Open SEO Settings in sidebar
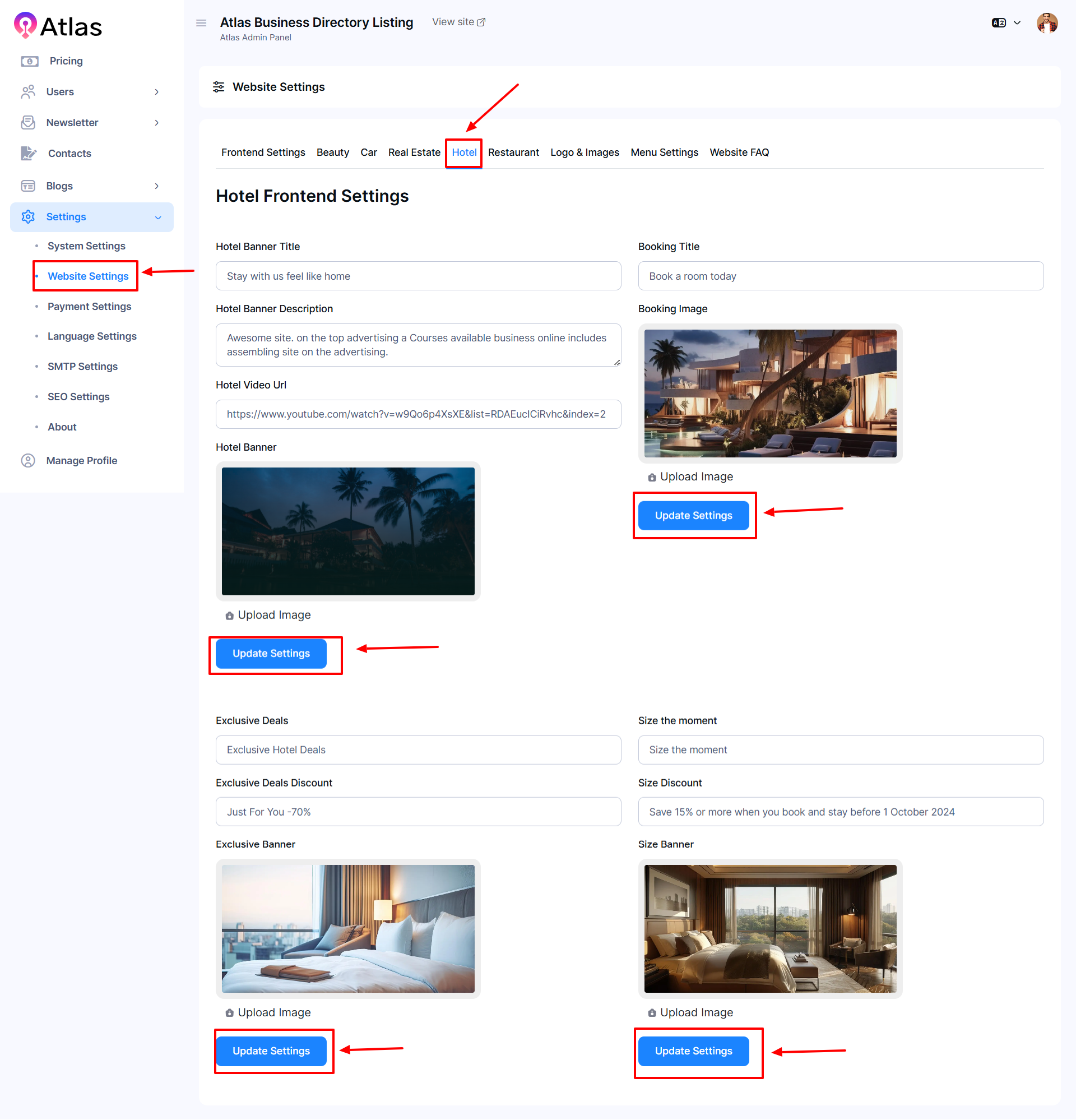This screenshot has width=1076, height=1120. point(78,396)
